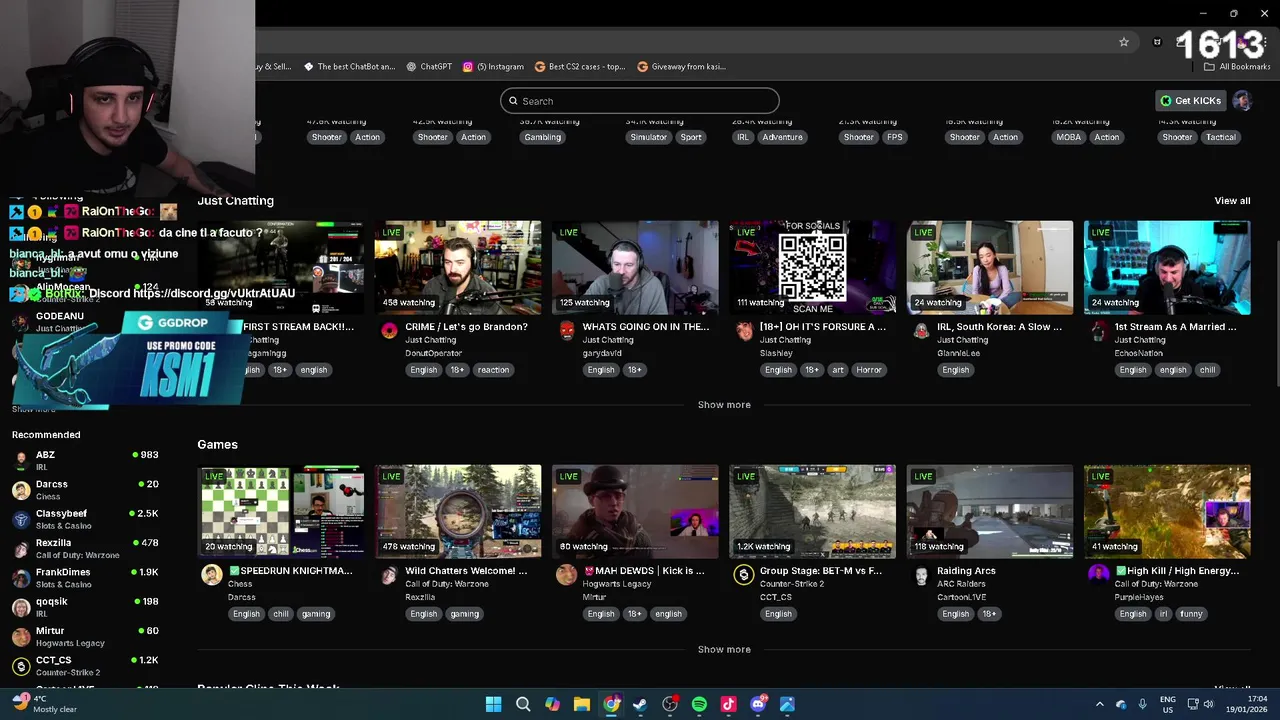This screenshot has height=720, width=1280.
Task: Open Rexzilla in the Recommended list
Action: (x=85, y=548)
